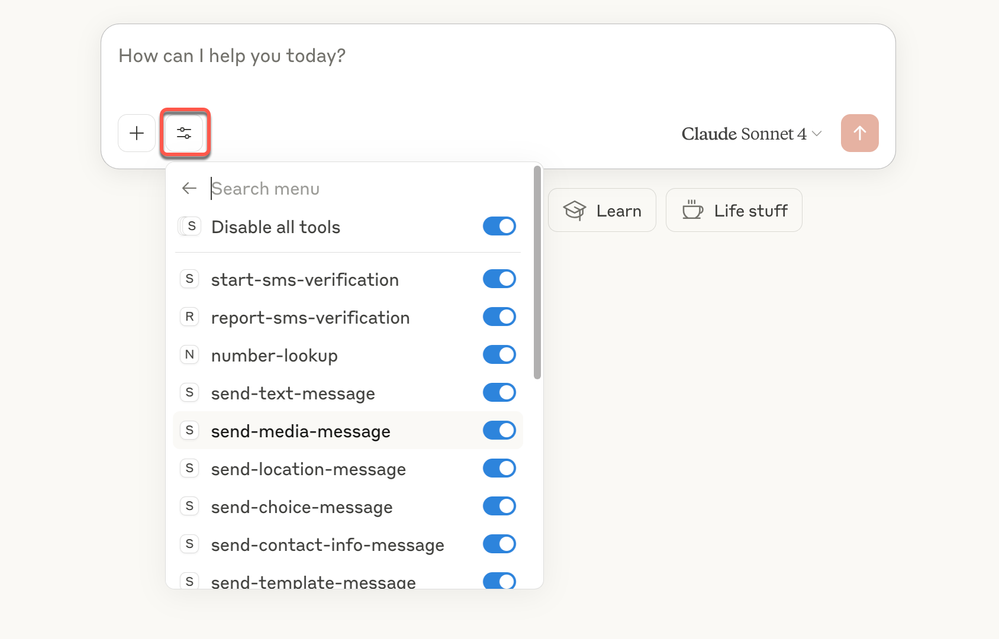Click the N icon beside number-lookup
Image resolution: width=999 pixels, height=639 pixels.
click(189, 355)
